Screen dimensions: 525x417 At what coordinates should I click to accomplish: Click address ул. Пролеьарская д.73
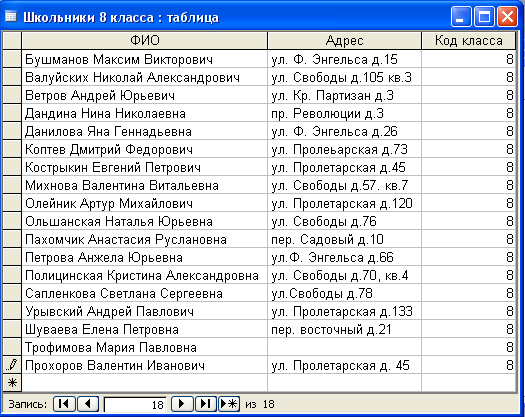point(344,149)
